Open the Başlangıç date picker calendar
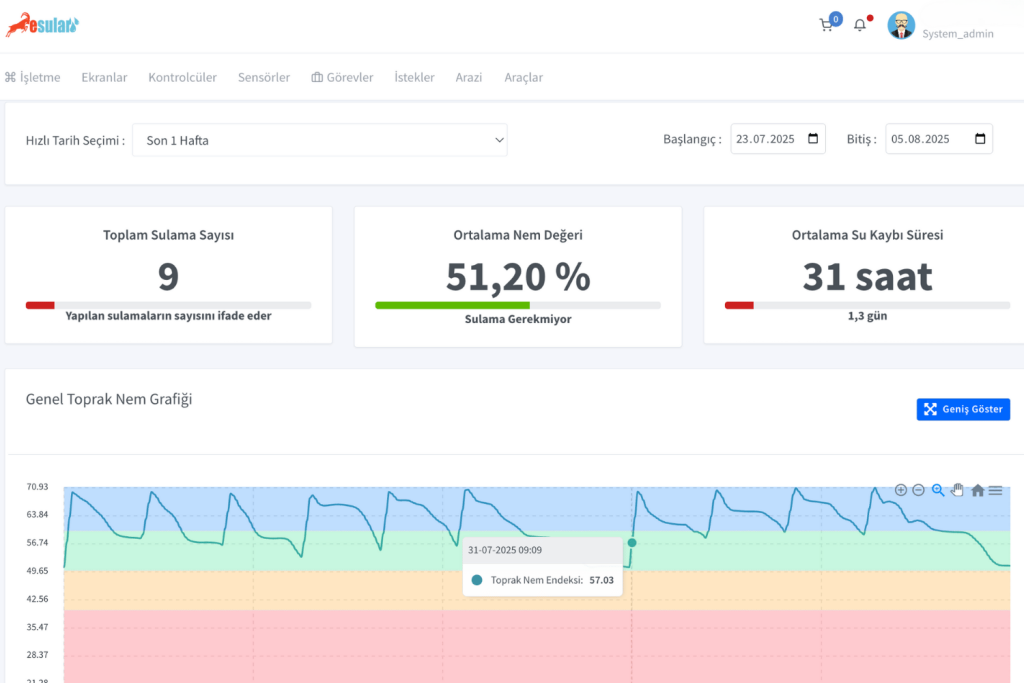 [813, 139]
